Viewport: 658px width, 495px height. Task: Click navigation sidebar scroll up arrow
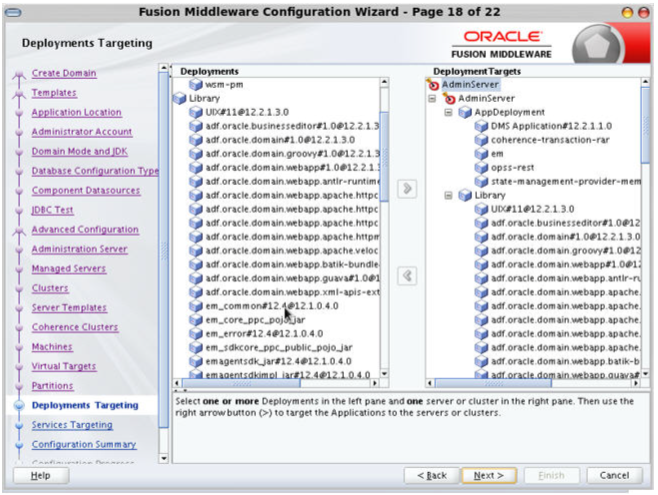coord(164,68)
